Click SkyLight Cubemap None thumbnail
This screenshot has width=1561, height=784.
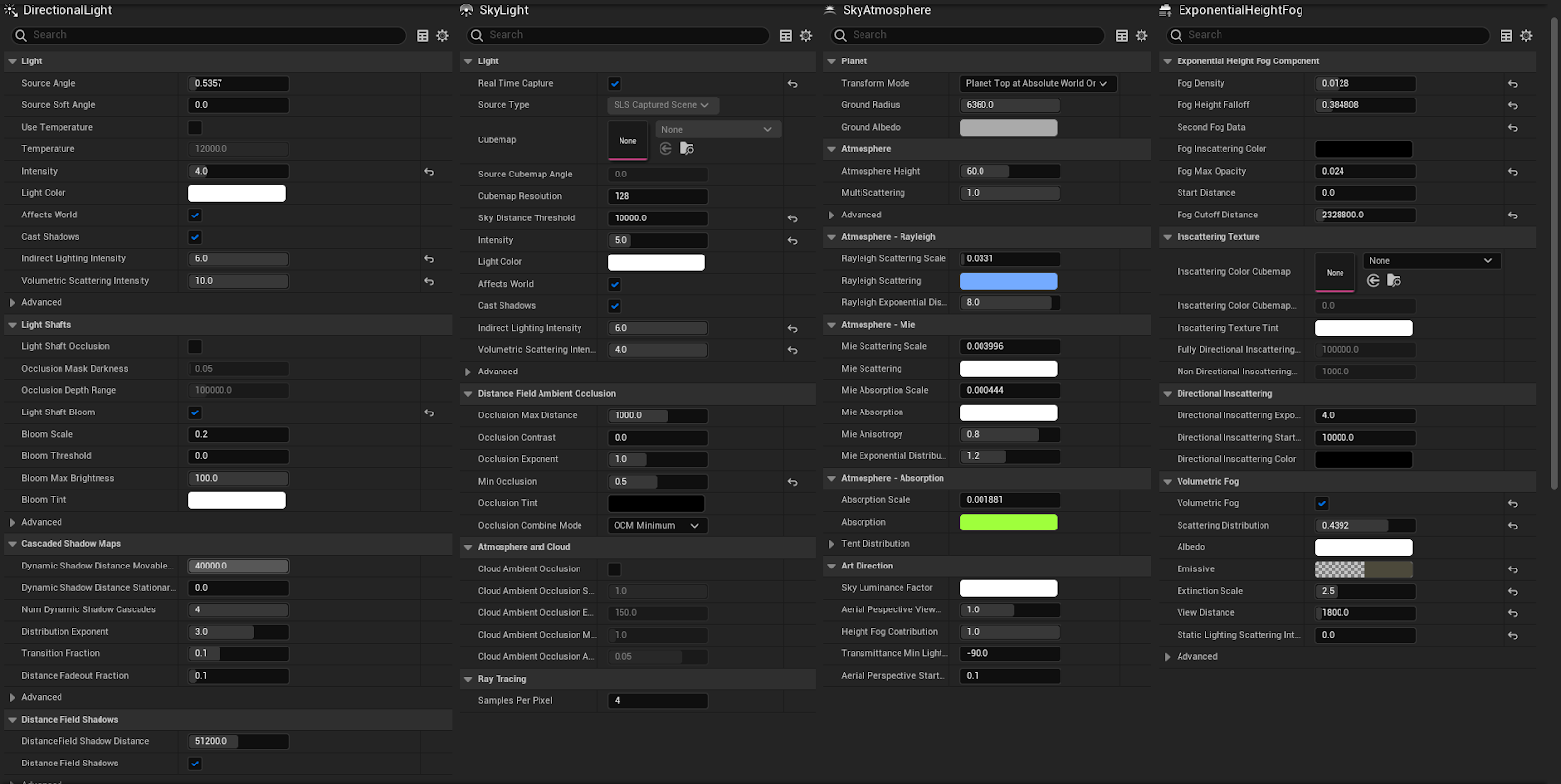click(x=627, y=140)
